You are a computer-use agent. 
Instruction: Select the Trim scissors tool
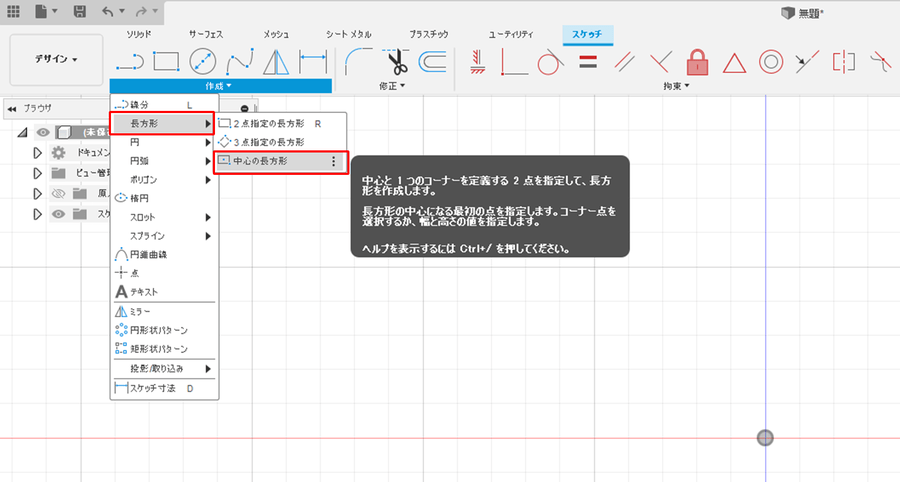coord(395,61)
